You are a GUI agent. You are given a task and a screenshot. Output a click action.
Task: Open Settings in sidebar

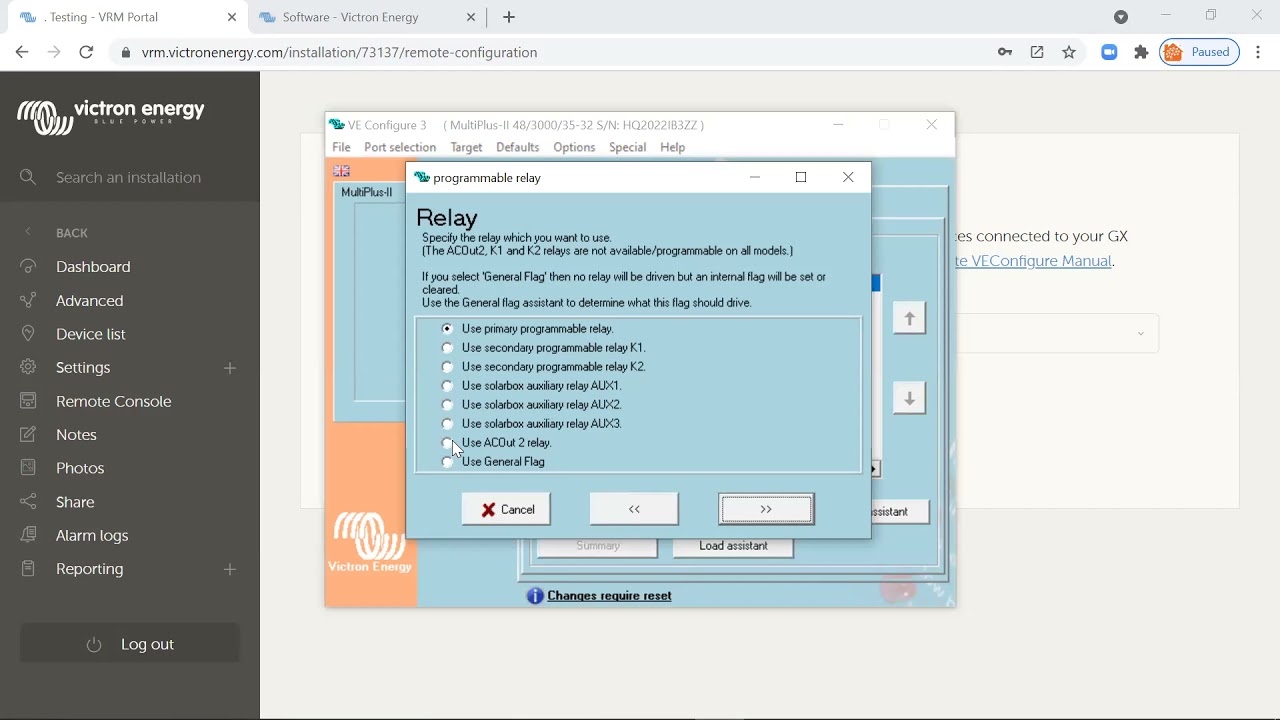click(83, 368)
